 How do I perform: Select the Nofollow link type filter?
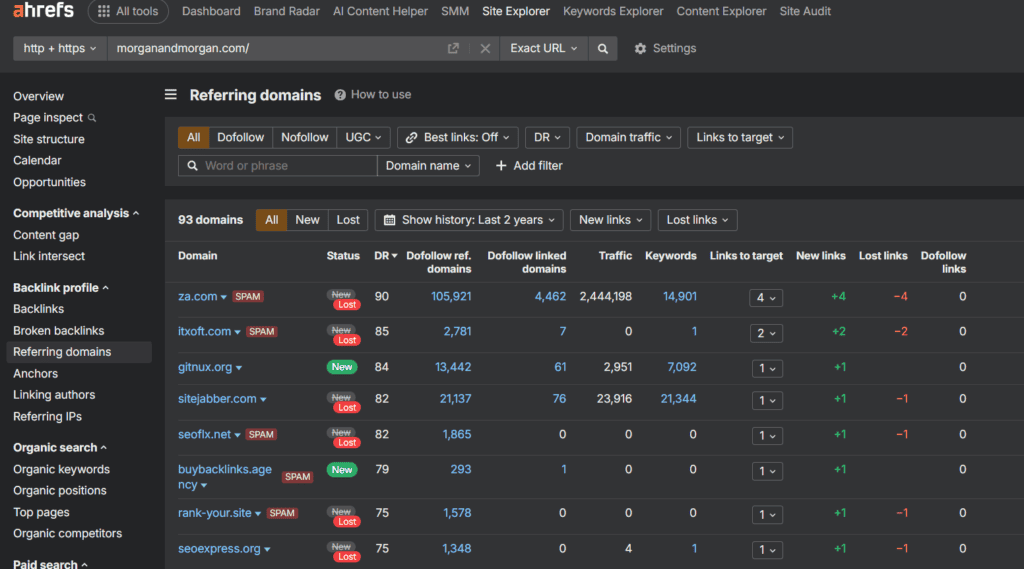pos(304,137)
